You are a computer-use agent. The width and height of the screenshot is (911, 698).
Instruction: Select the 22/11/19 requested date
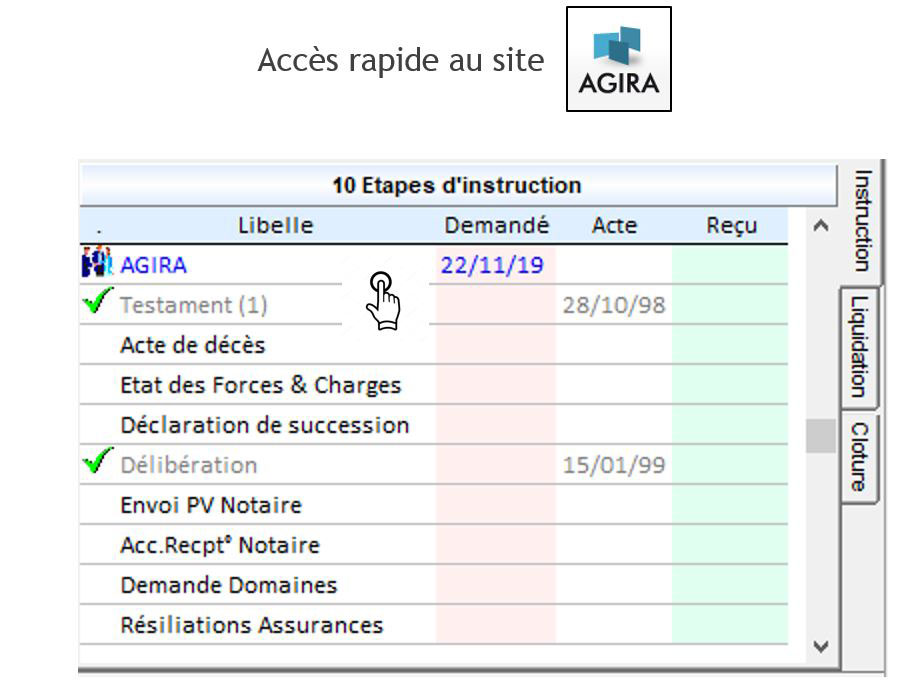(x=492, y=265)
